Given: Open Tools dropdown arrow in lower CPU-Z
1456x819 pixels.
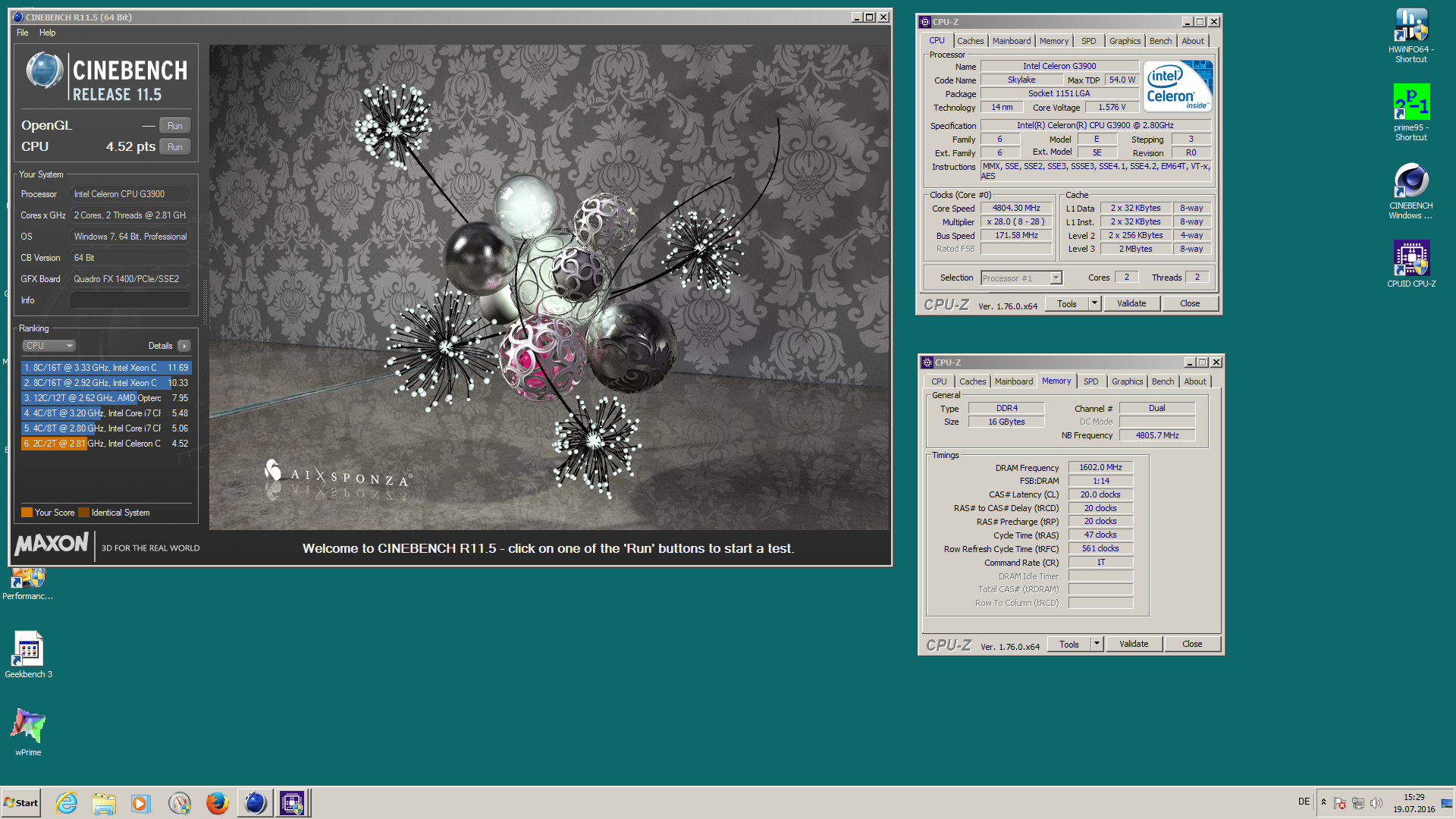Looking at the screenshot, I should pyautogui.click(x=1097, y=645).
